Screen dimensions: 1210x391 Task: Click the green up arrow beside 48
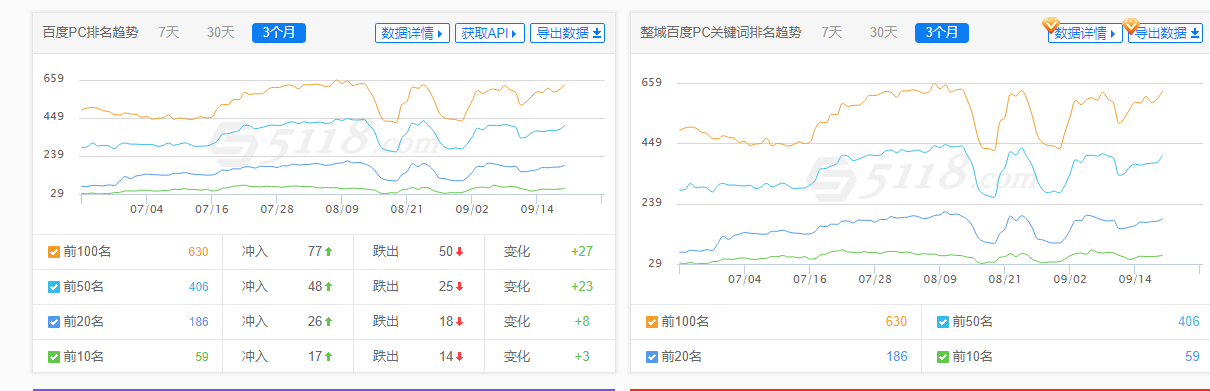tap(329, 287)
